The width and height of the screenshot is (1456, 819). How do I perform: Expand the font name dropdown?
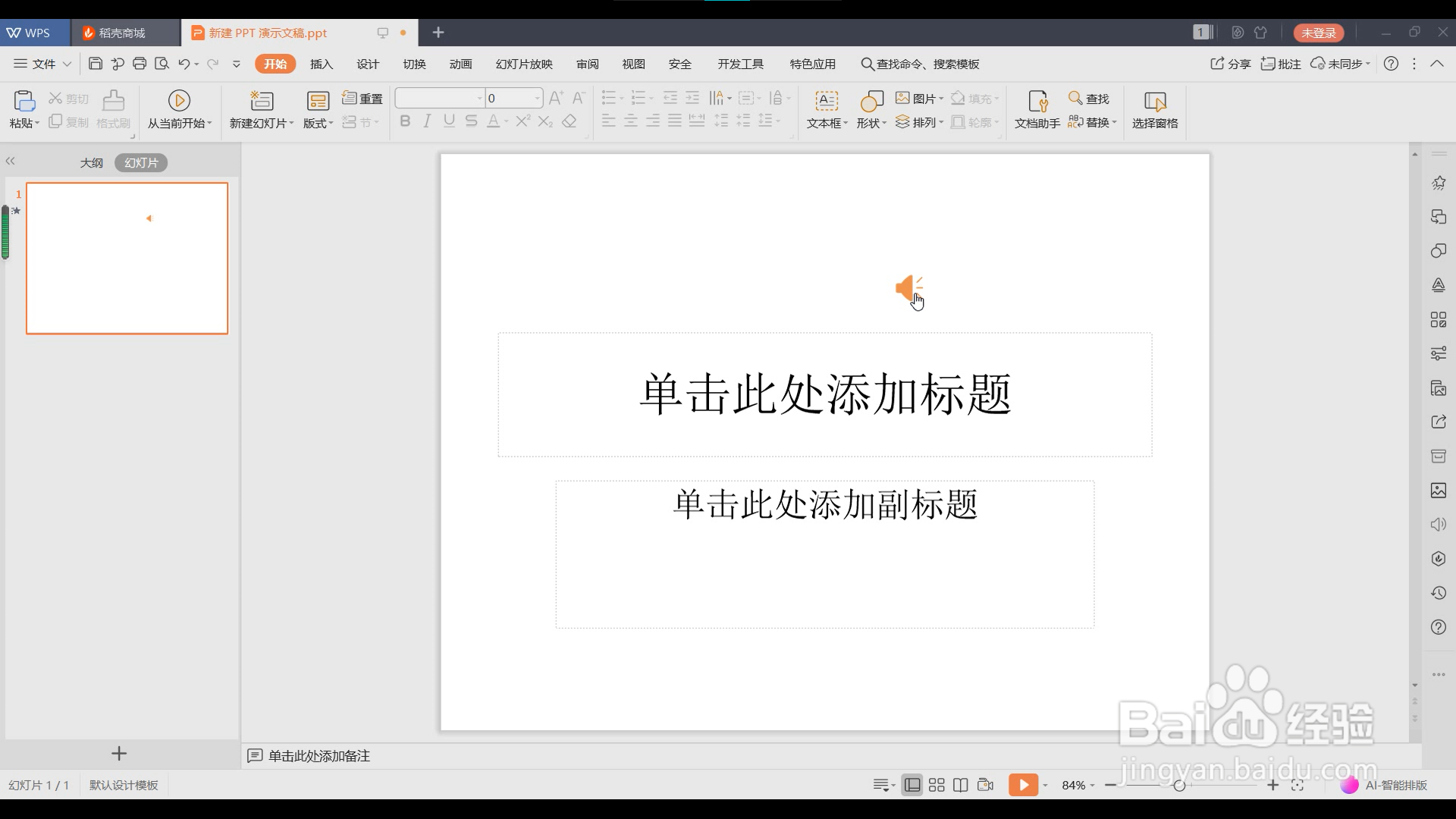click(479, 99)
